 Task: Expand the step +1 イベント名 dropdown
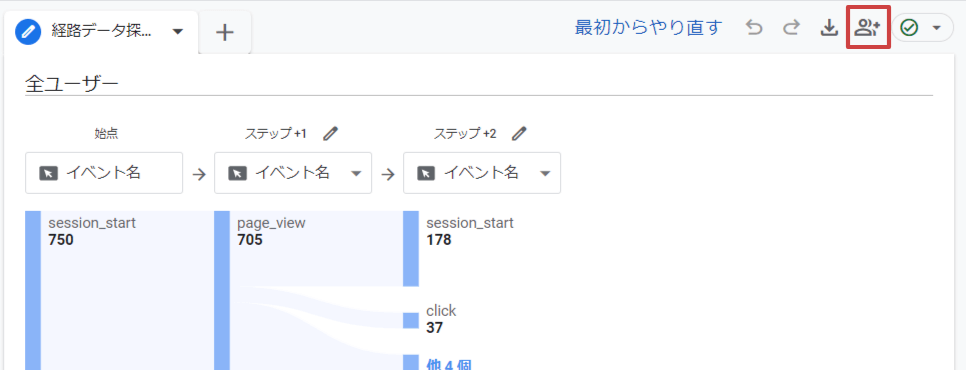[x=355, y=174]
